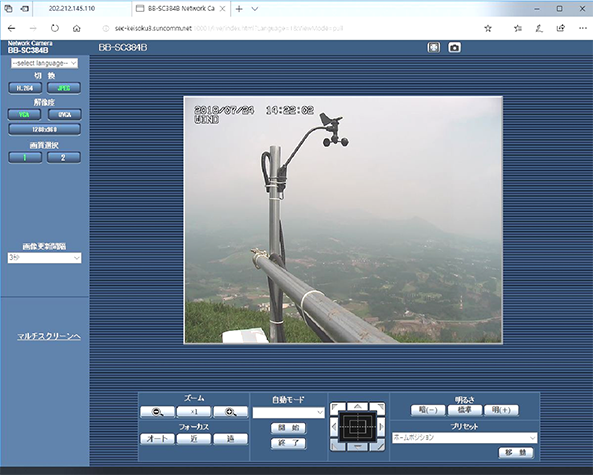
Task: Select 1280x960 resolution
Action: click(45, 129)
